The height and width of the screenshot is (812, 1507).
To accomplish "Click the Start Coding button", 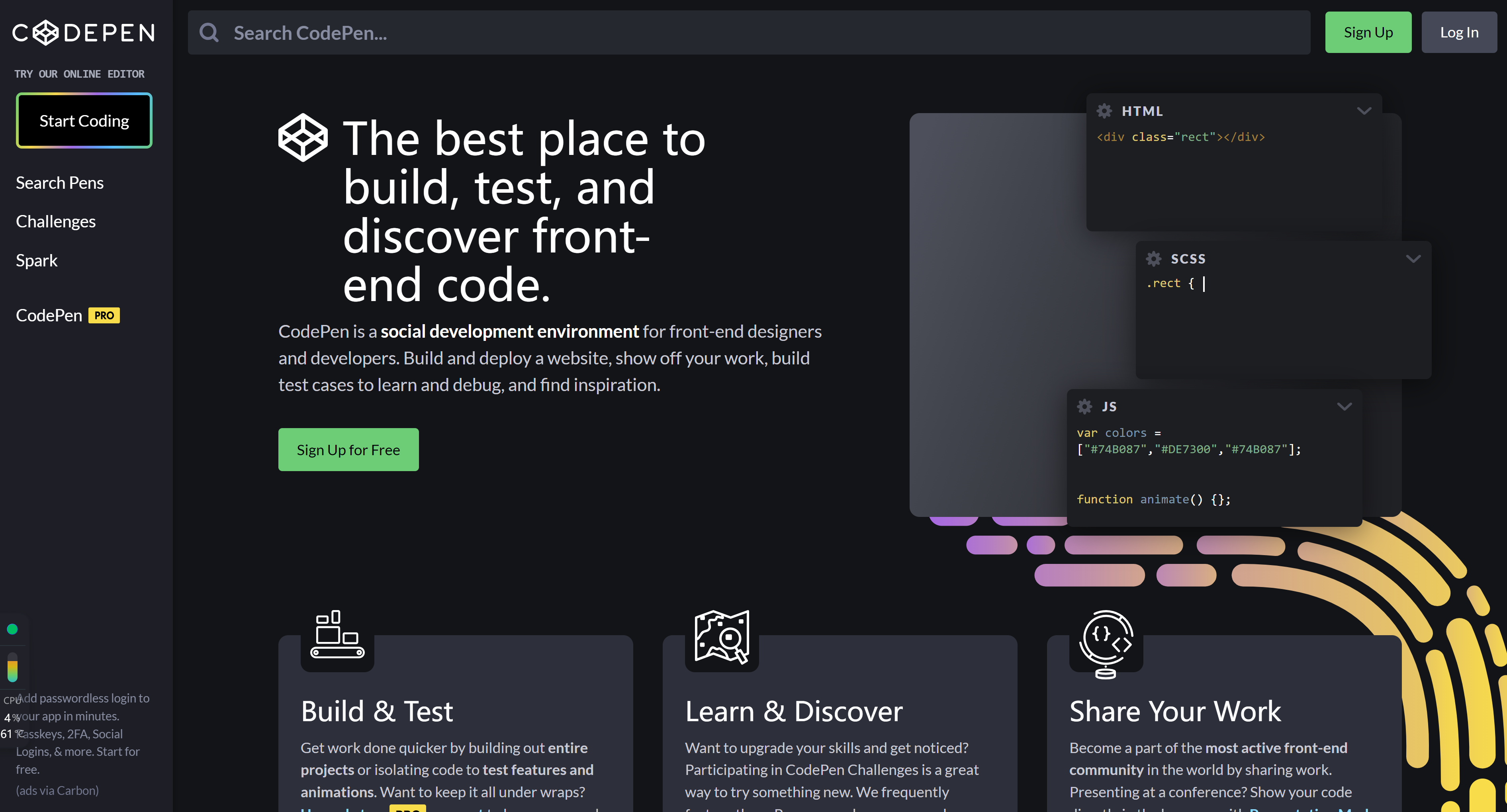I will click(84, 121).
